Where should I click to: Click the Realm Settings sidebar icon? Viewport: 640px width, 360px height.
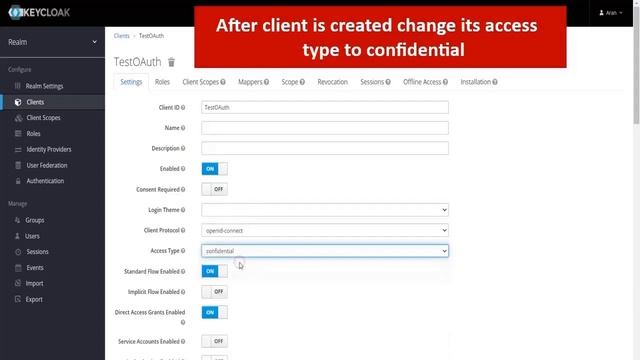point(18,86)
